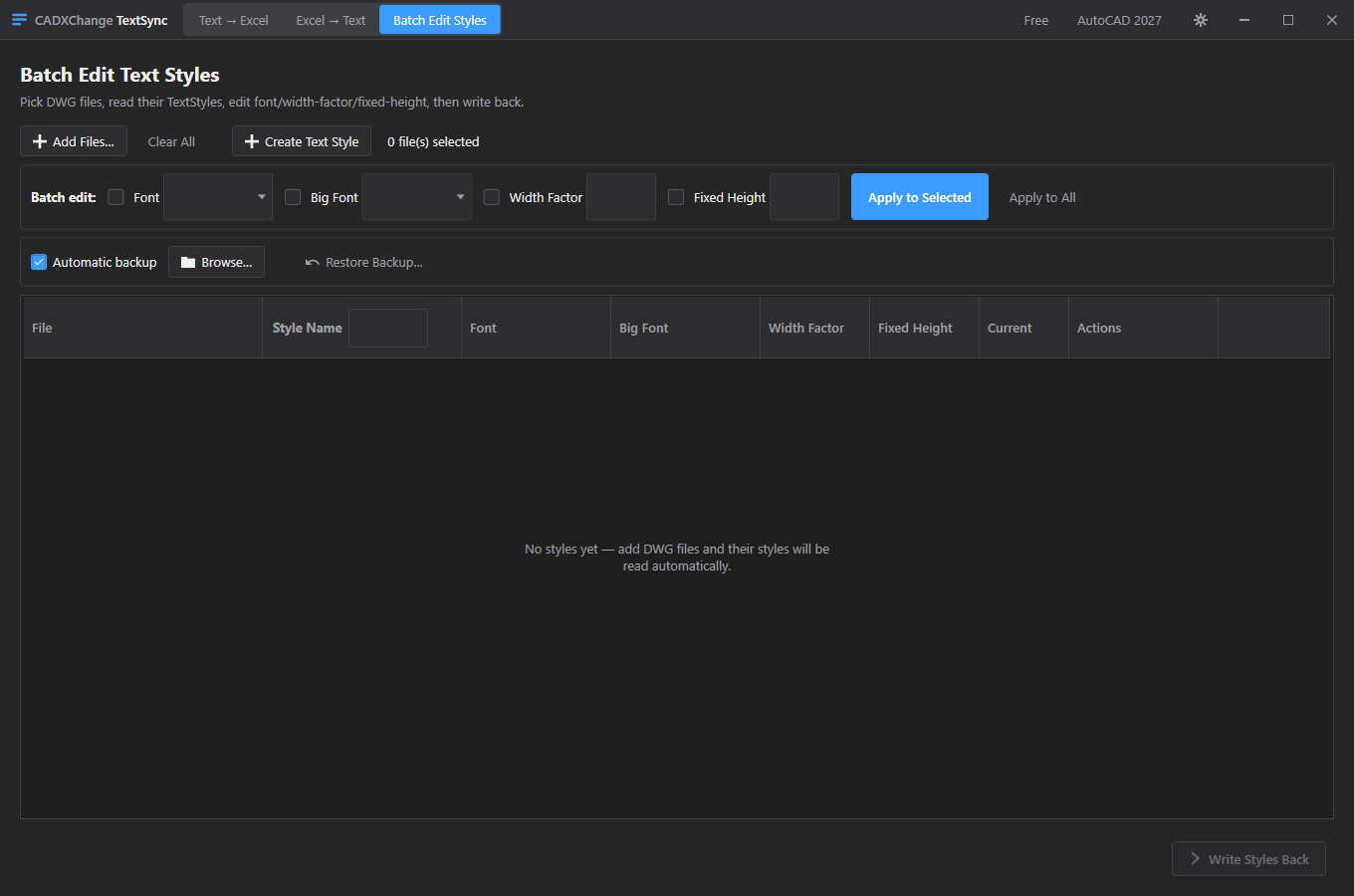Image resolution: width=1354 pixels, height=896 pixels.
Task: Click the plus icon on Add Files
Action: pos(40,141)
